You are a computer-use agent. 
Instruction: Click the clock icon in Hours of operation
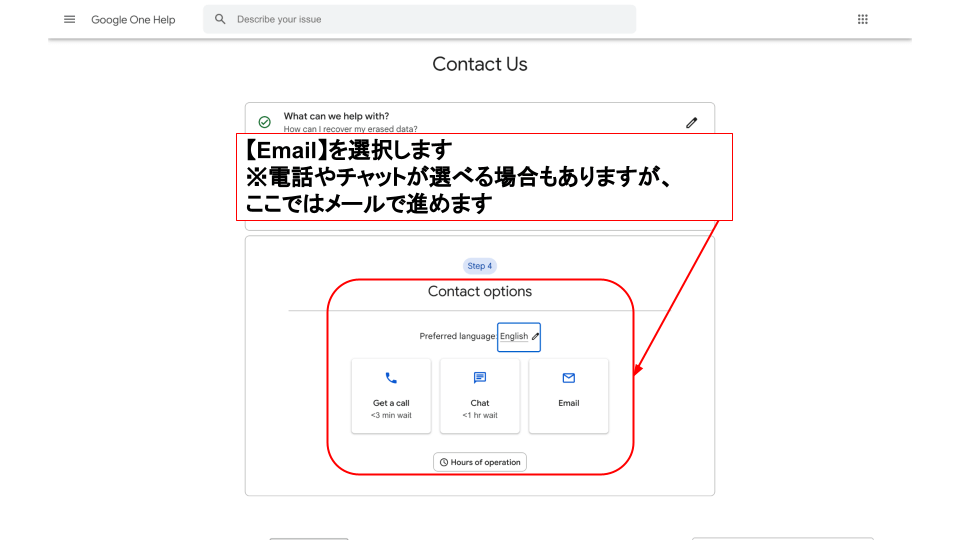444,462
